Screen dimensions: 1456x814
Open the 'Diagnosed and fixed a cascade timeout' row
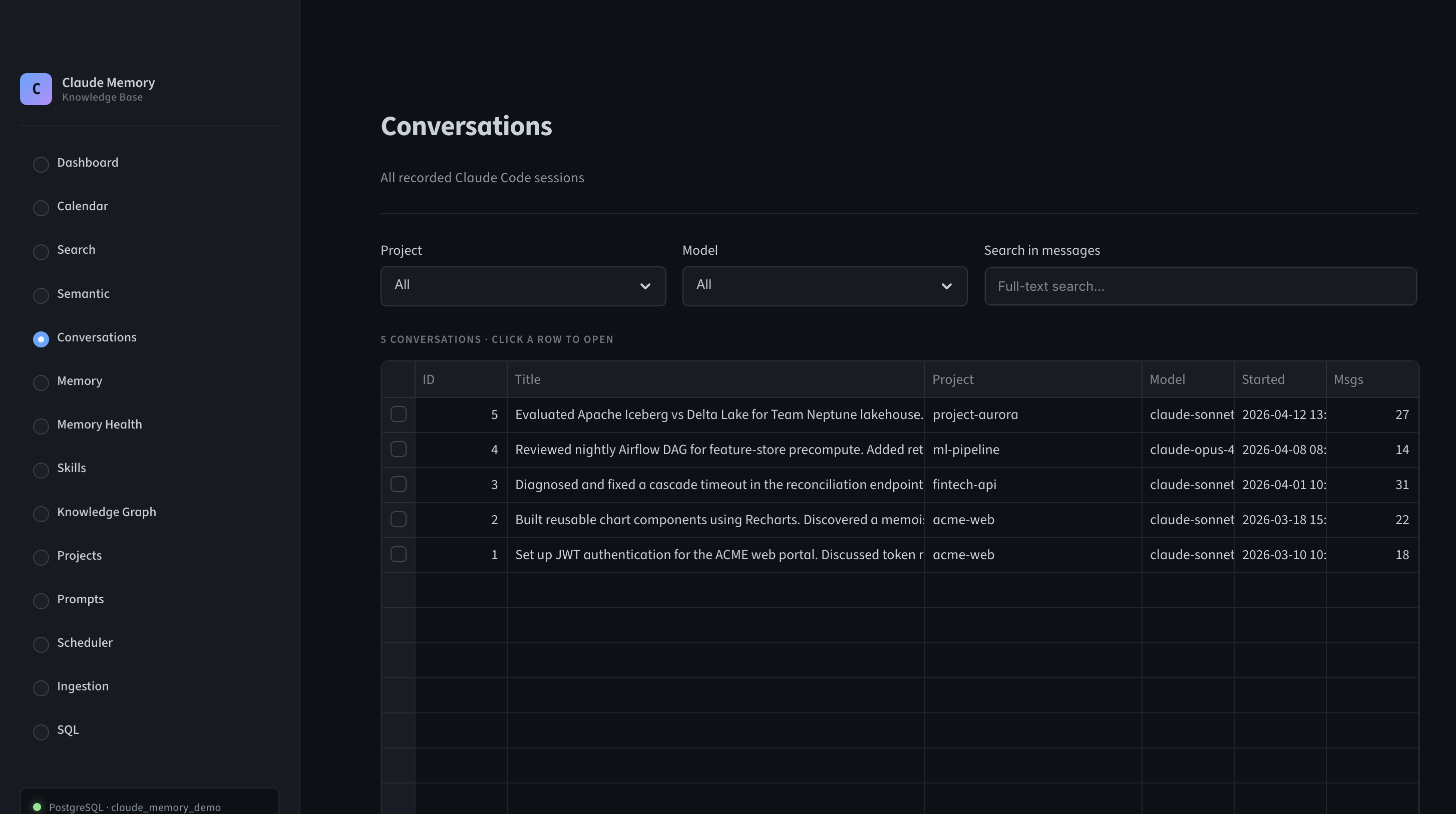tap(715, 485)
